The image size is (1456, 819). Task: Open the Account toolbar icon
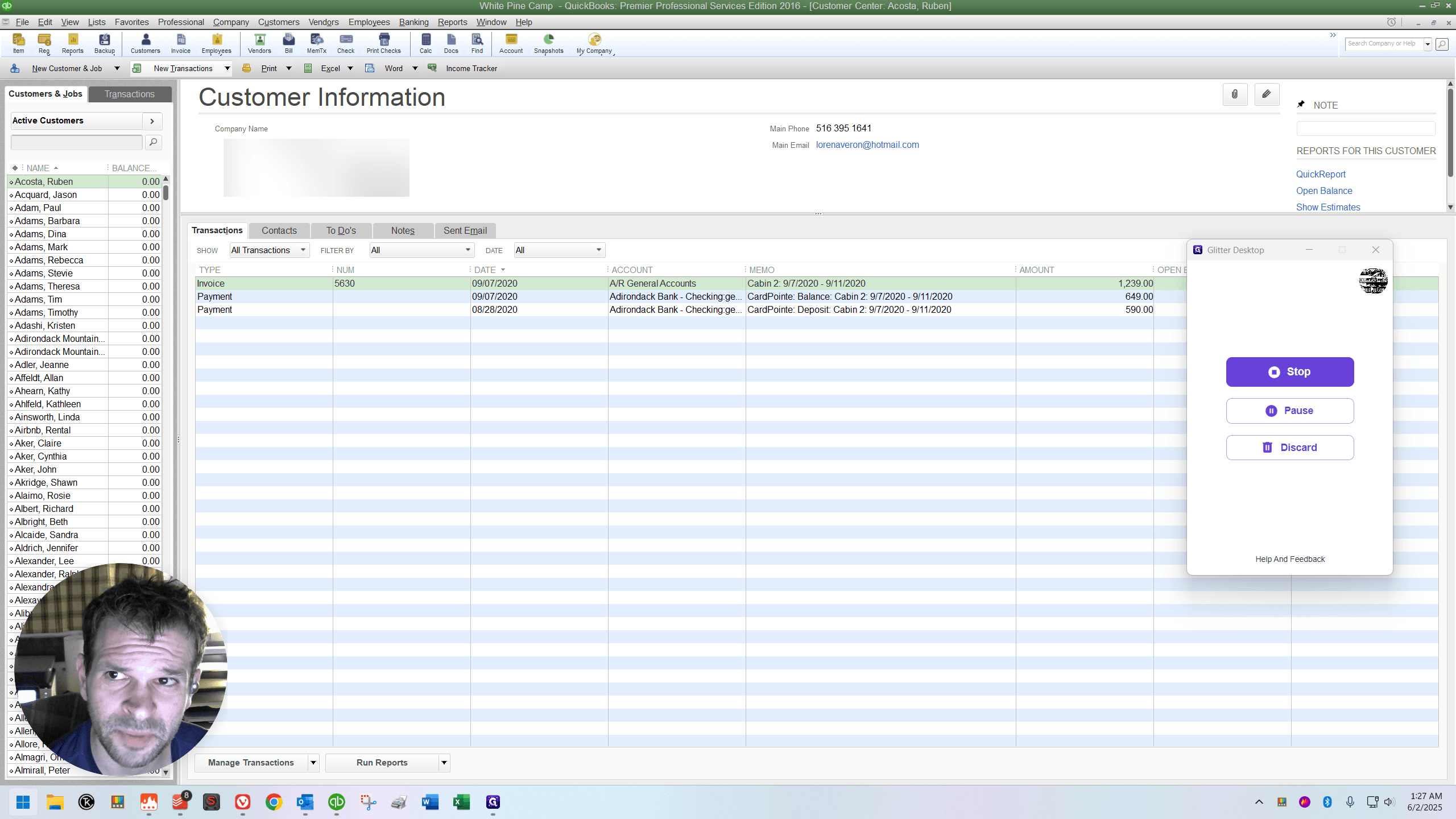[511, 43]
